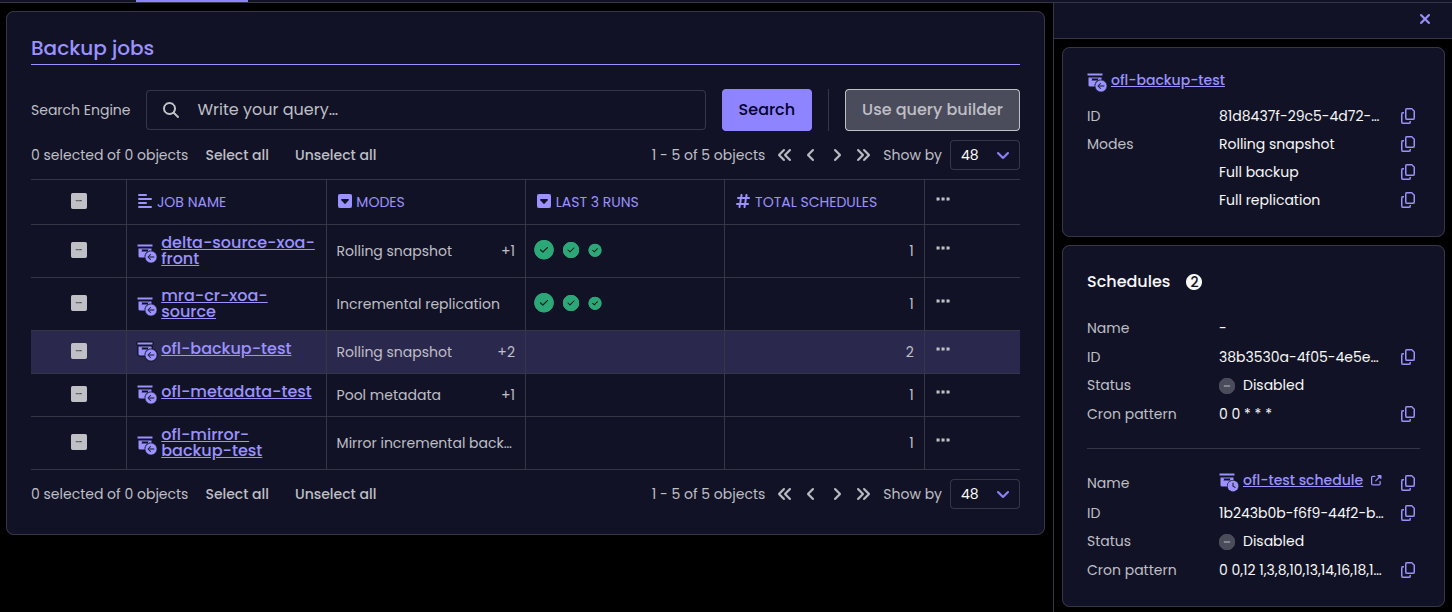Copy the first schedule's cron pattern
The height and width of the screenshot is (612, 1452).
(x=1408, y=414)
